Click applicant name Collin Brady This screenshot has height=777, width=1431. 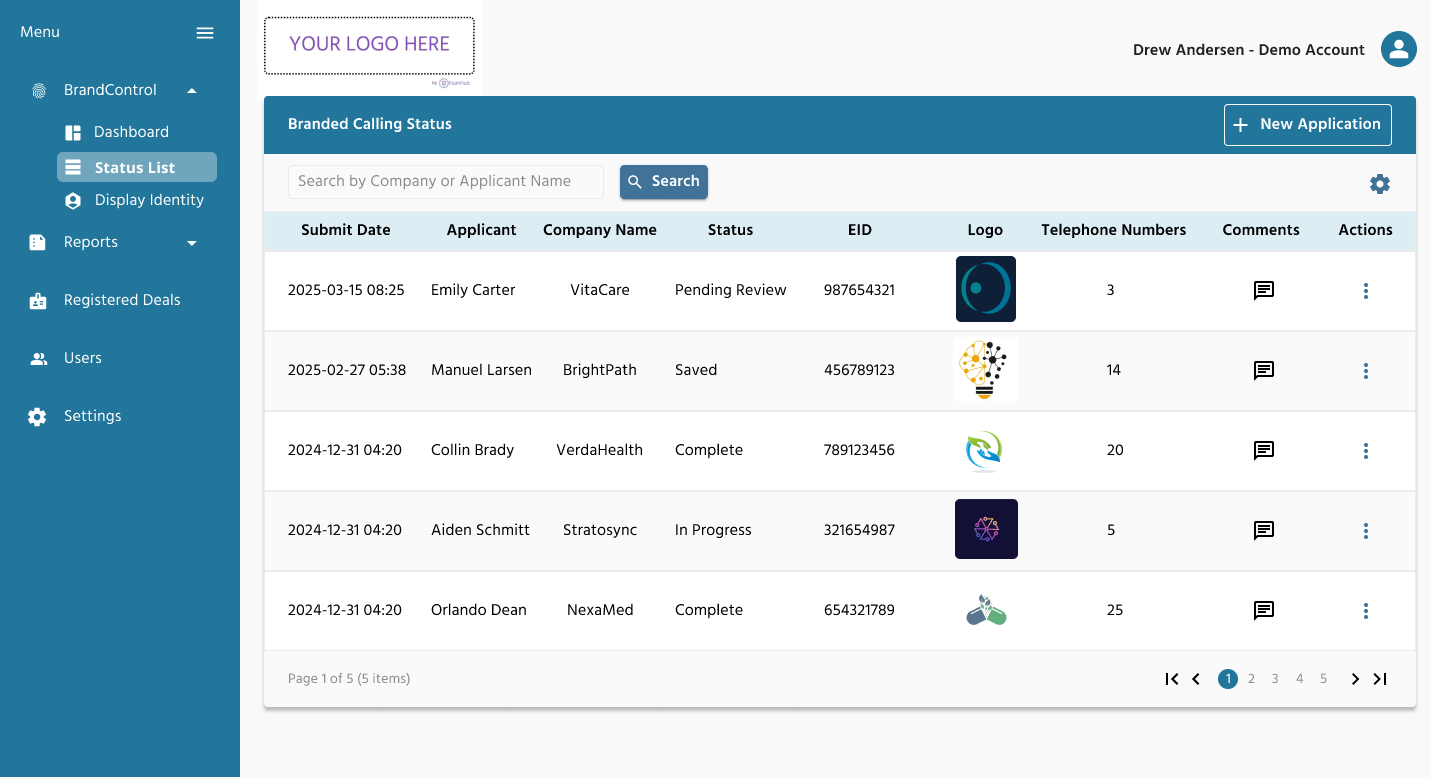tap(472, 450)
